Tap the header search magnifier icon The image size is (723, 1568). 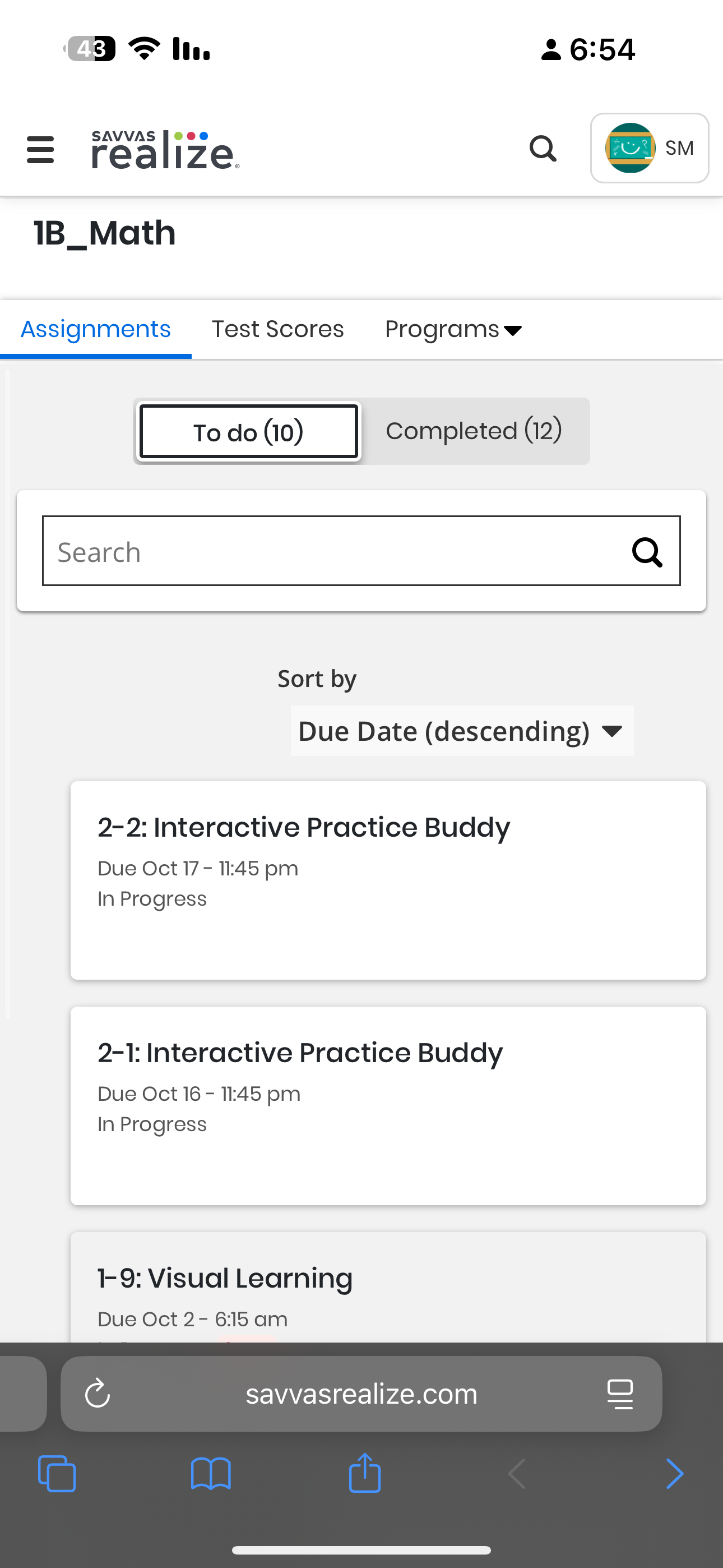[x=543, y=149]
